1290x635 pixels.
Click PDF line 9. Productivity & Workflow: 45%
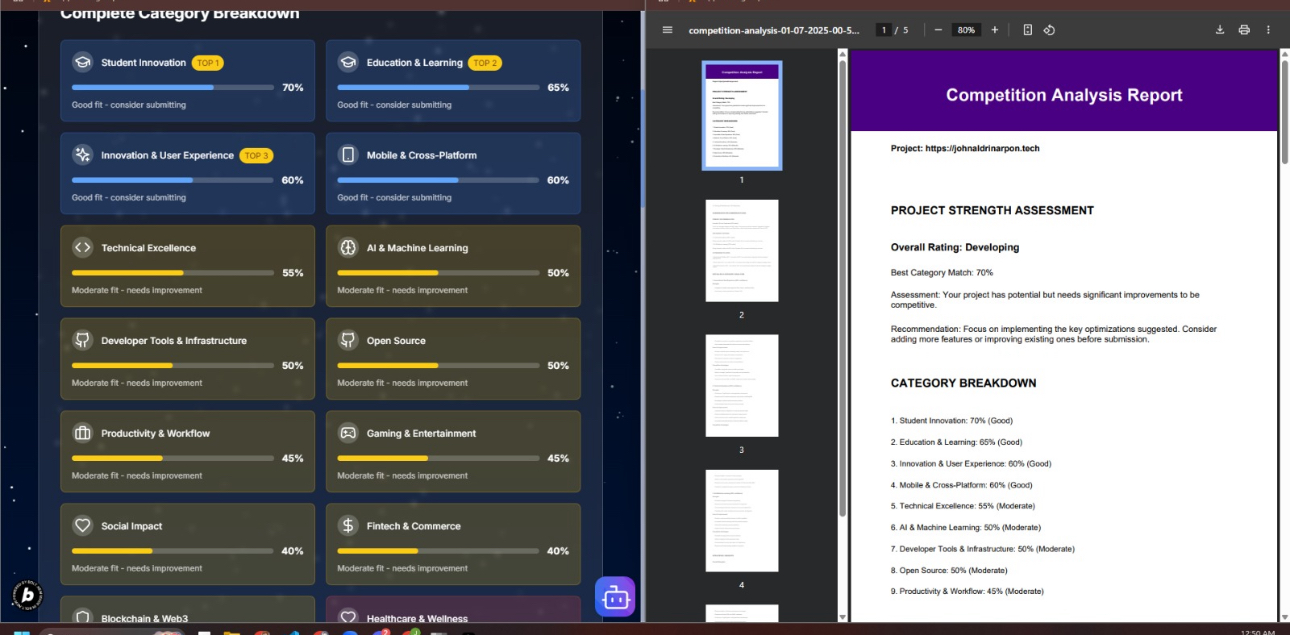tap(967, 591)
